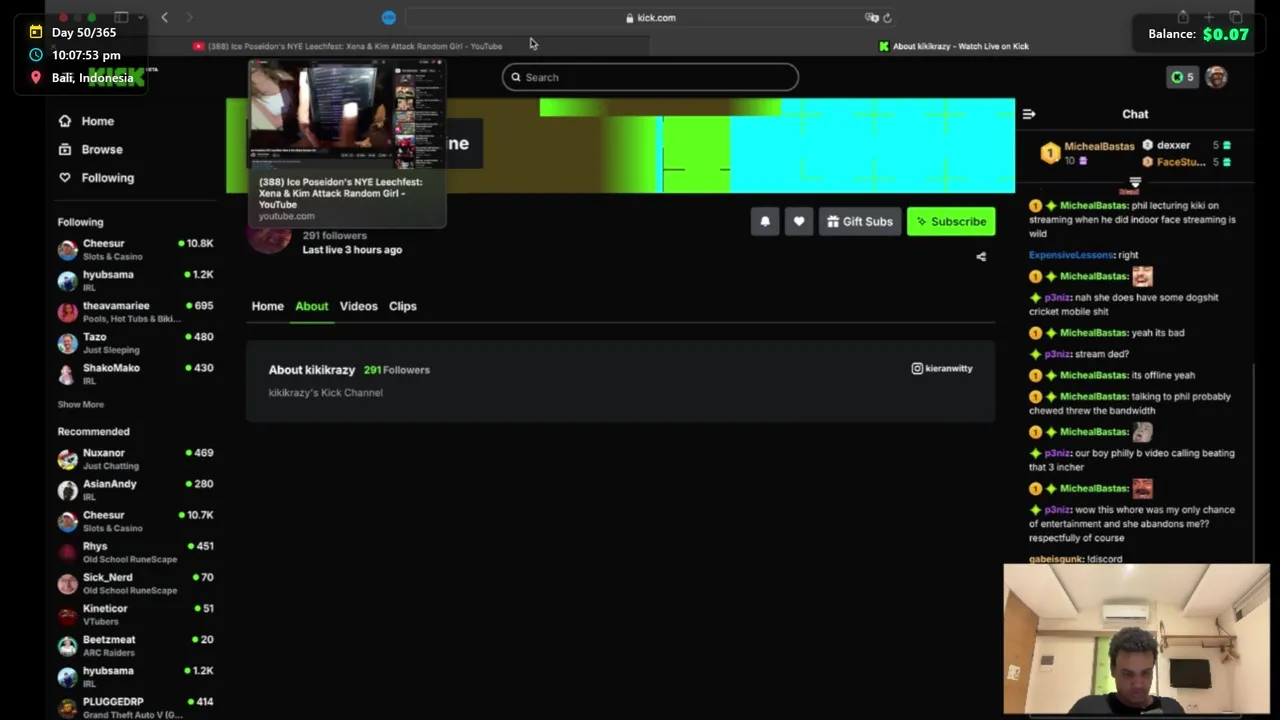Open the user profile avatar menu
The image size is (1280, 720).
pos(1216,77)
